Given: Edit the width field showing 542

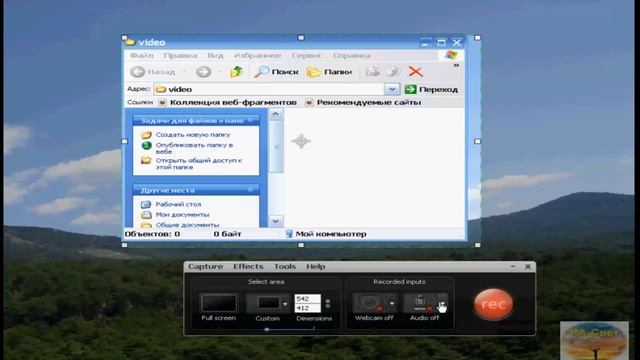Looking at the screenshot, I should coord(307,299).
